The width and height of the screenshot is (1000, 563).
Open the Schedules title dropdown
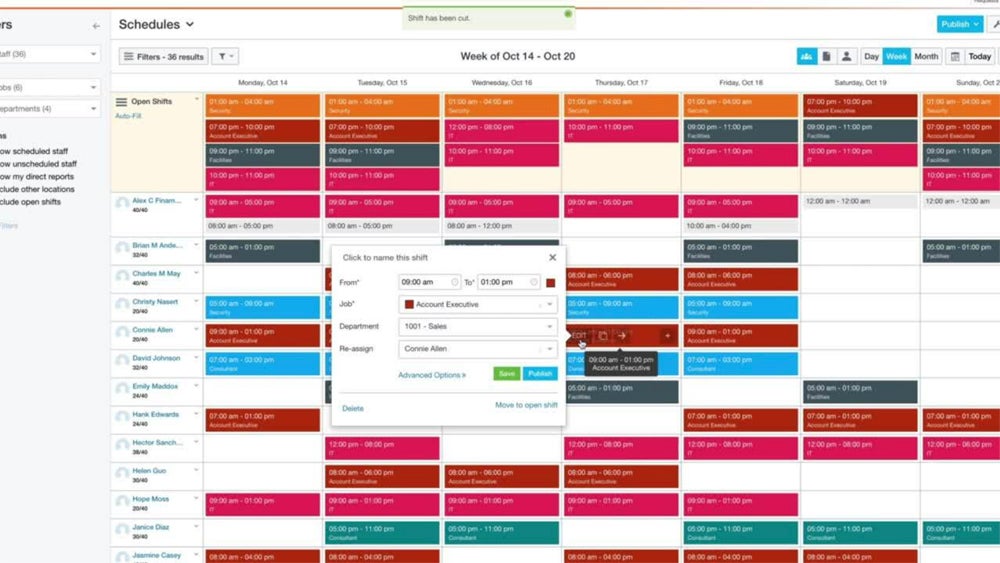pyautogui.click(x=156, y=24)
